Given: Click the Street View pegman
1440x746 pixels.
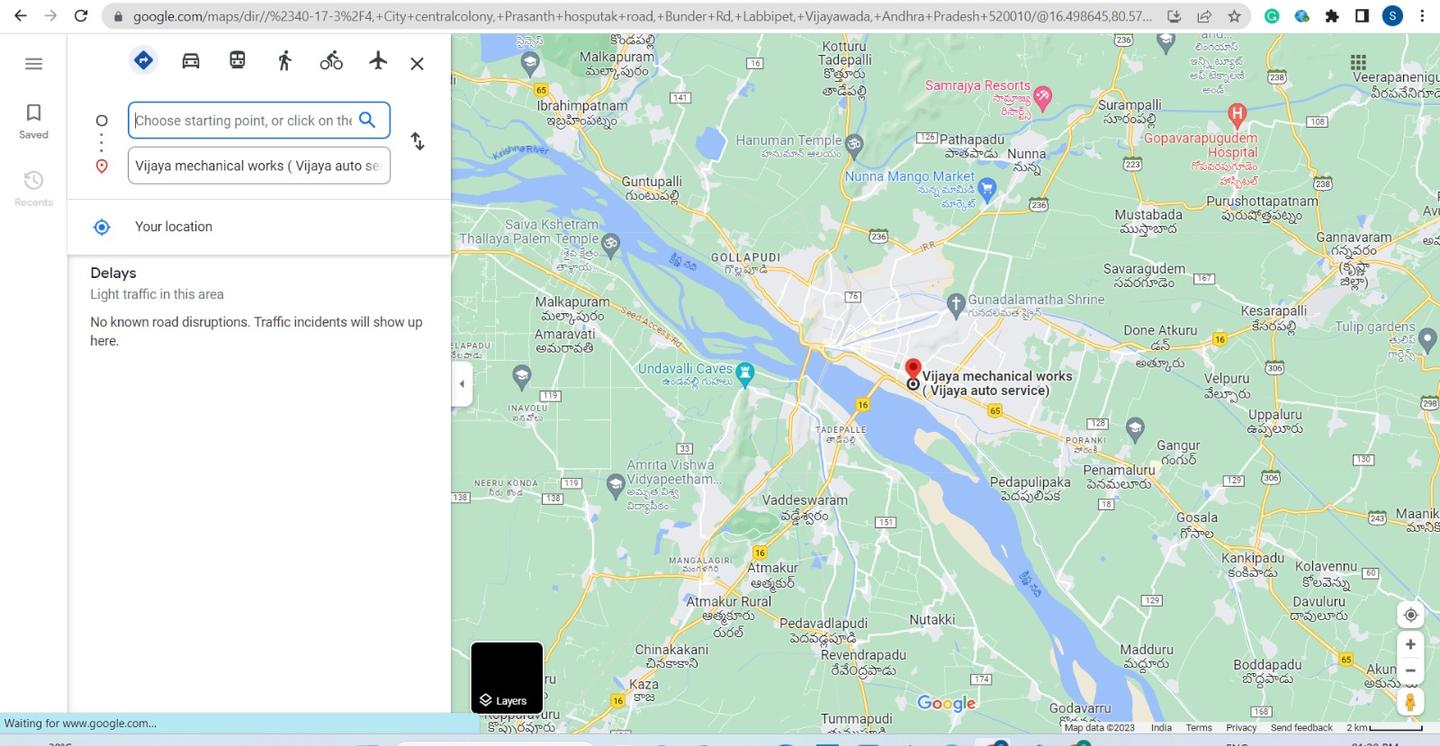Looking at the screenshot, I should coord(1410,702).
